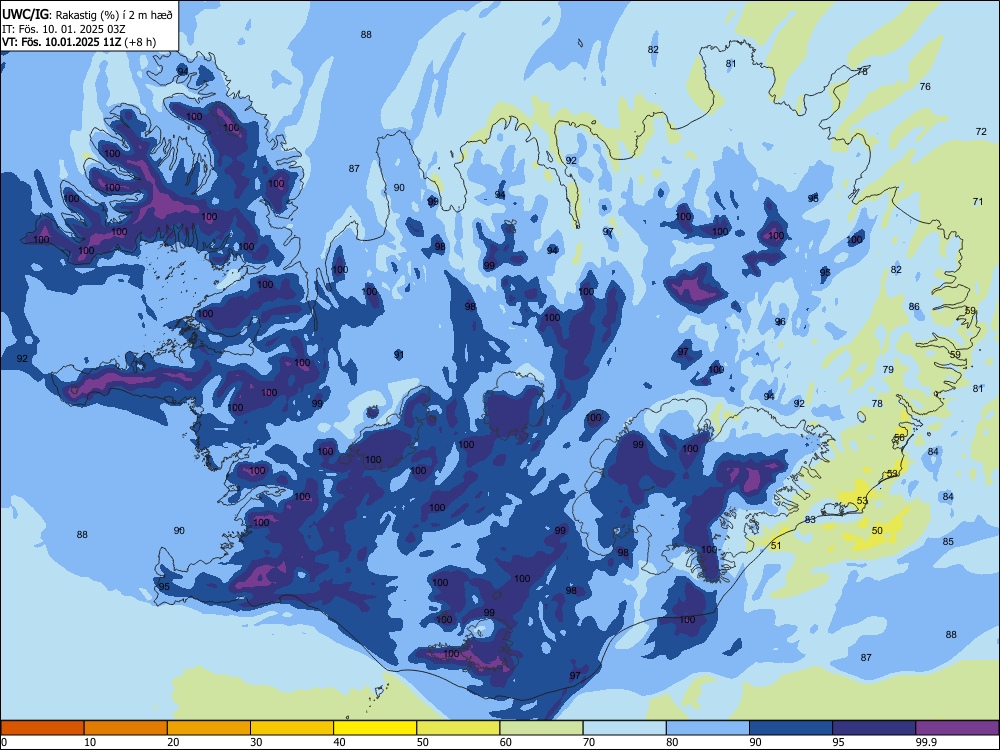Click the legend scale label '30'
This screenshot has height=750, width=1000.
click(x=256, y=742)
